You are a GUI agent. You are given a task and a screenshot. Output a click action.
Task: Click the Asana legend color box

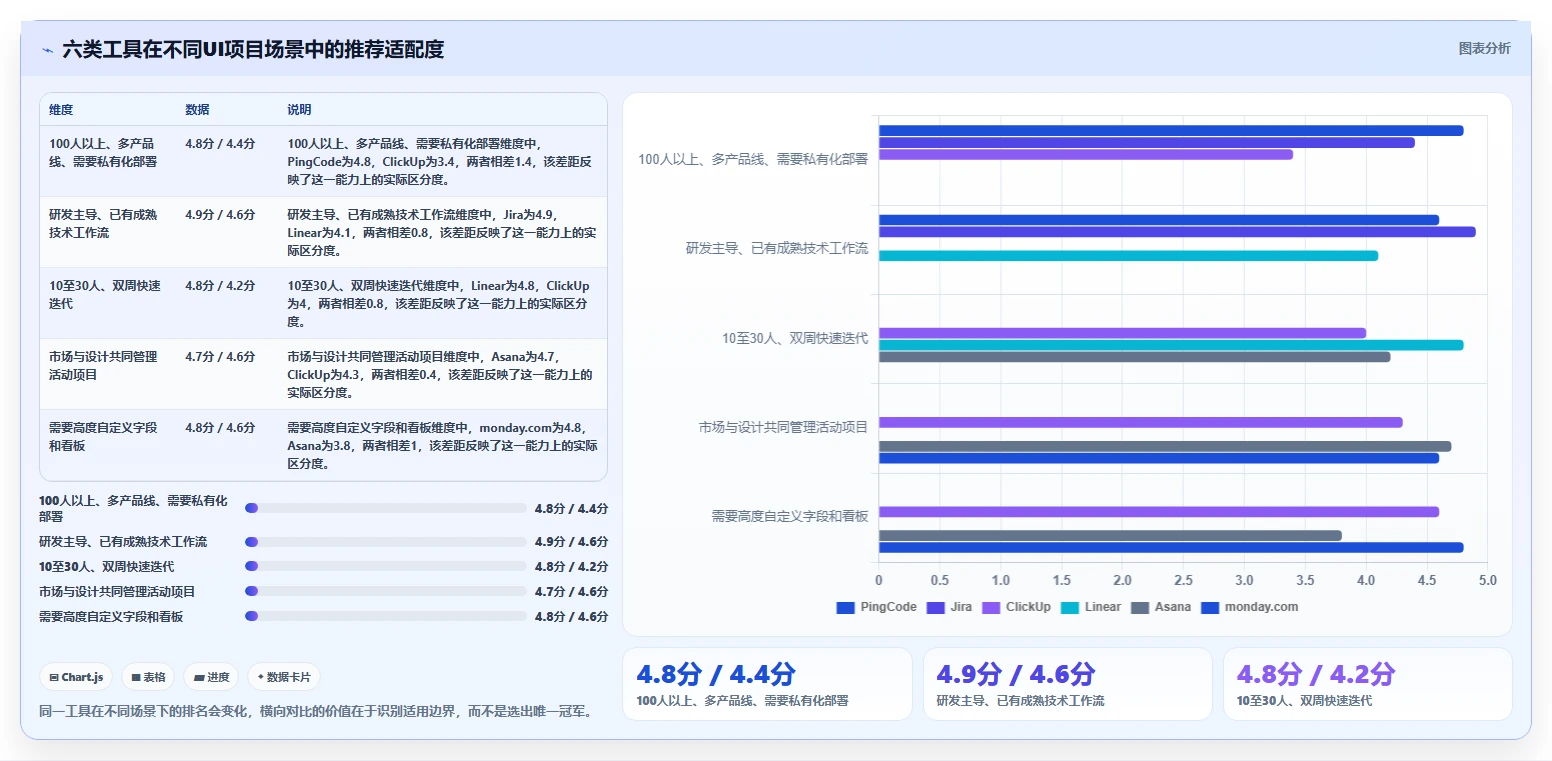pyautogui.click(x=1140, y=607)
